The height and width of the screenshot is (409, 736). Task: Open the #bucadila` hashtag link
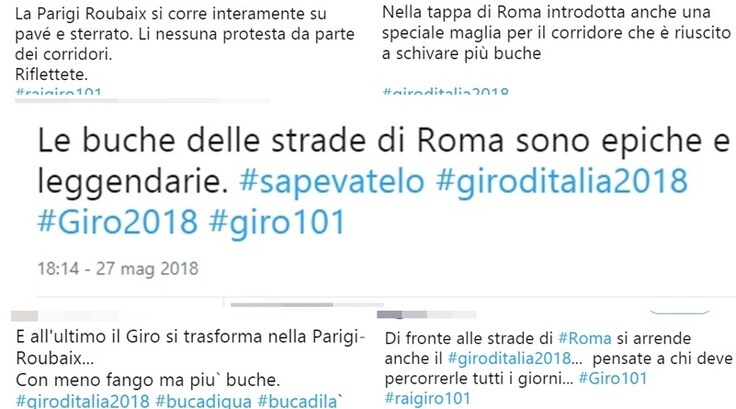(300, 401)
